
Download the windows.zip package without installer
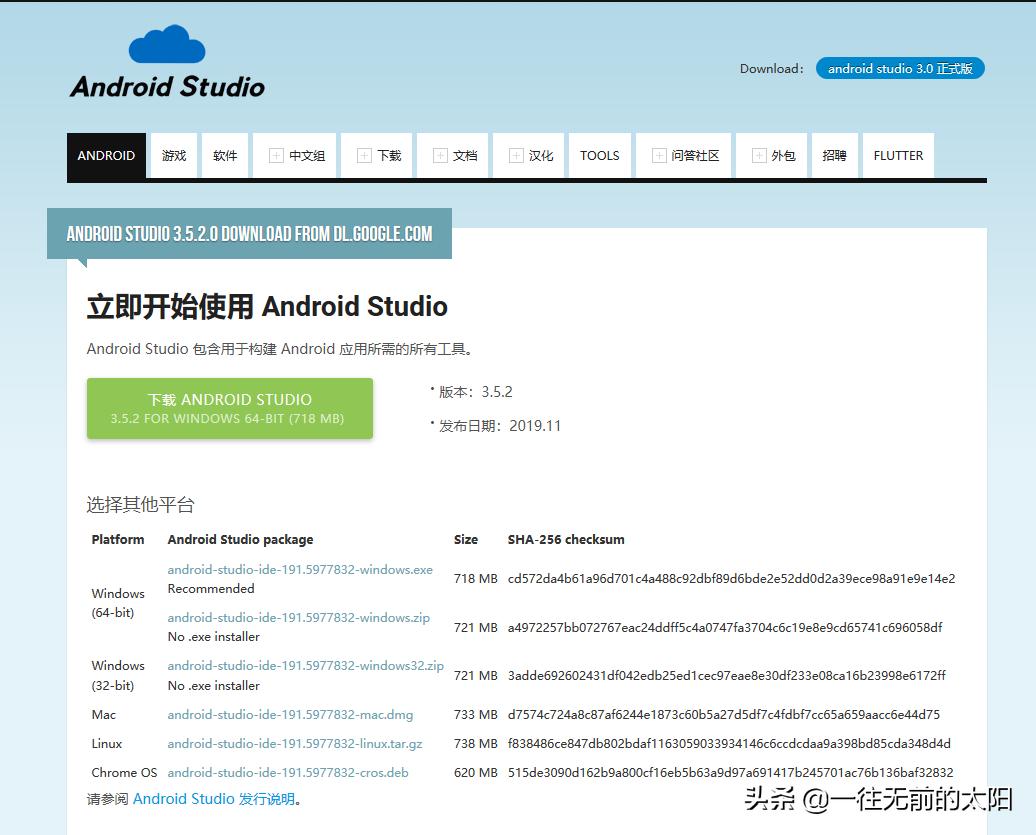pos(297,618)
